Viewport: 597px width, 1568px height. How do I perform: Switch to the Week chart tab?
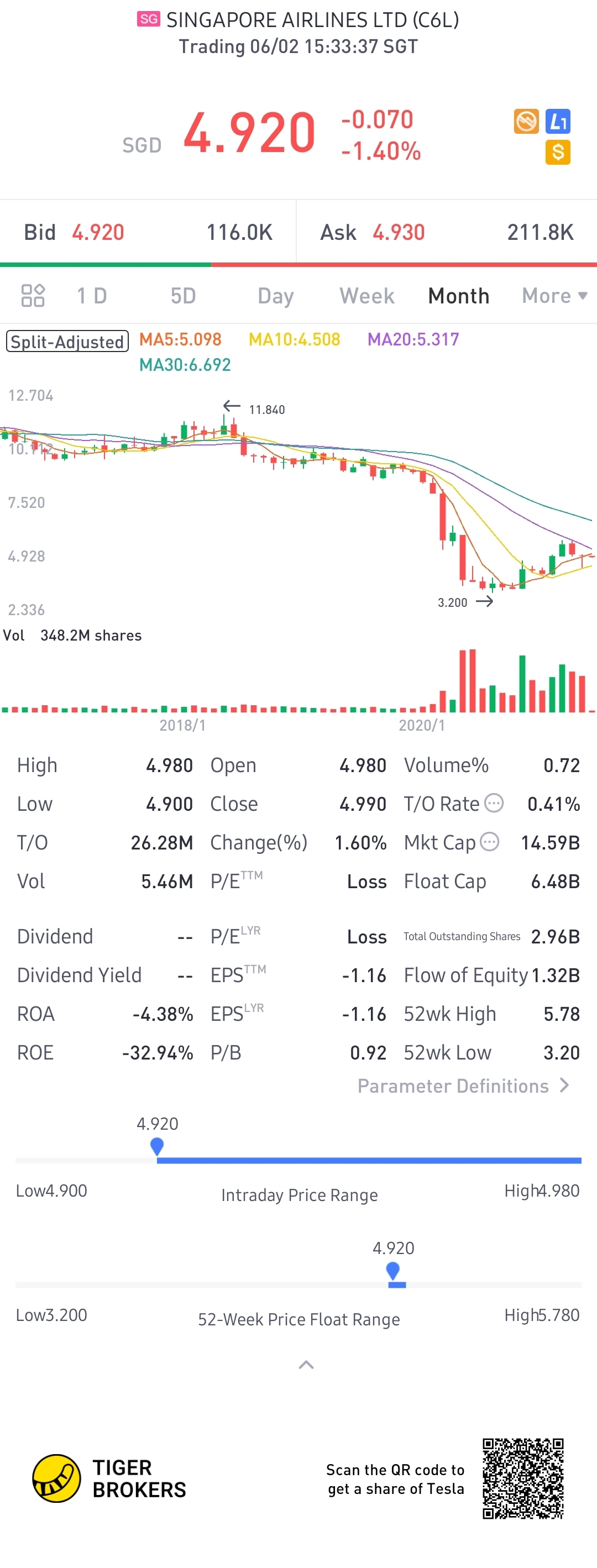tap(367, 296)
